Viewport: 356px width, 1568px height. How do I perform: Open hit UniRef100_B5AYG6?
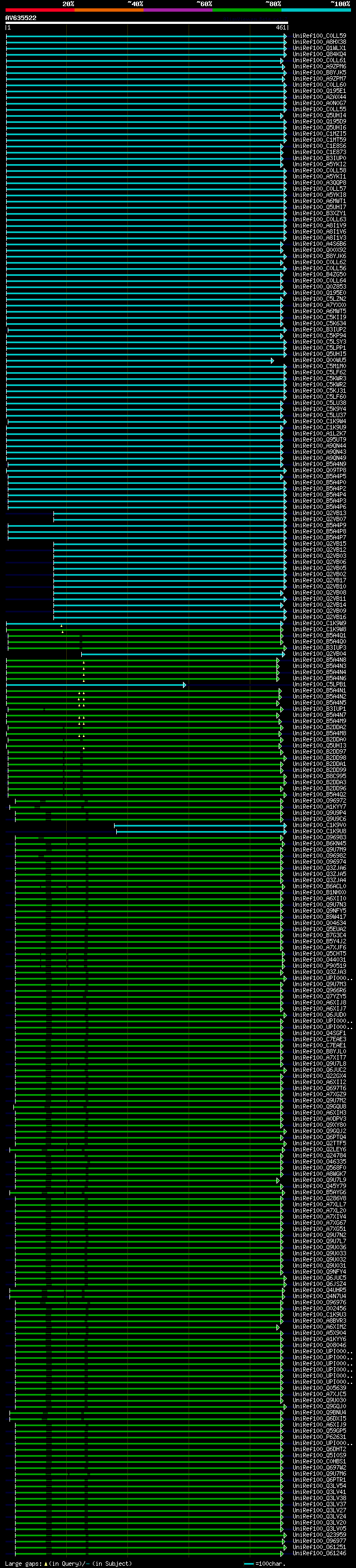tap(319, 1192)
